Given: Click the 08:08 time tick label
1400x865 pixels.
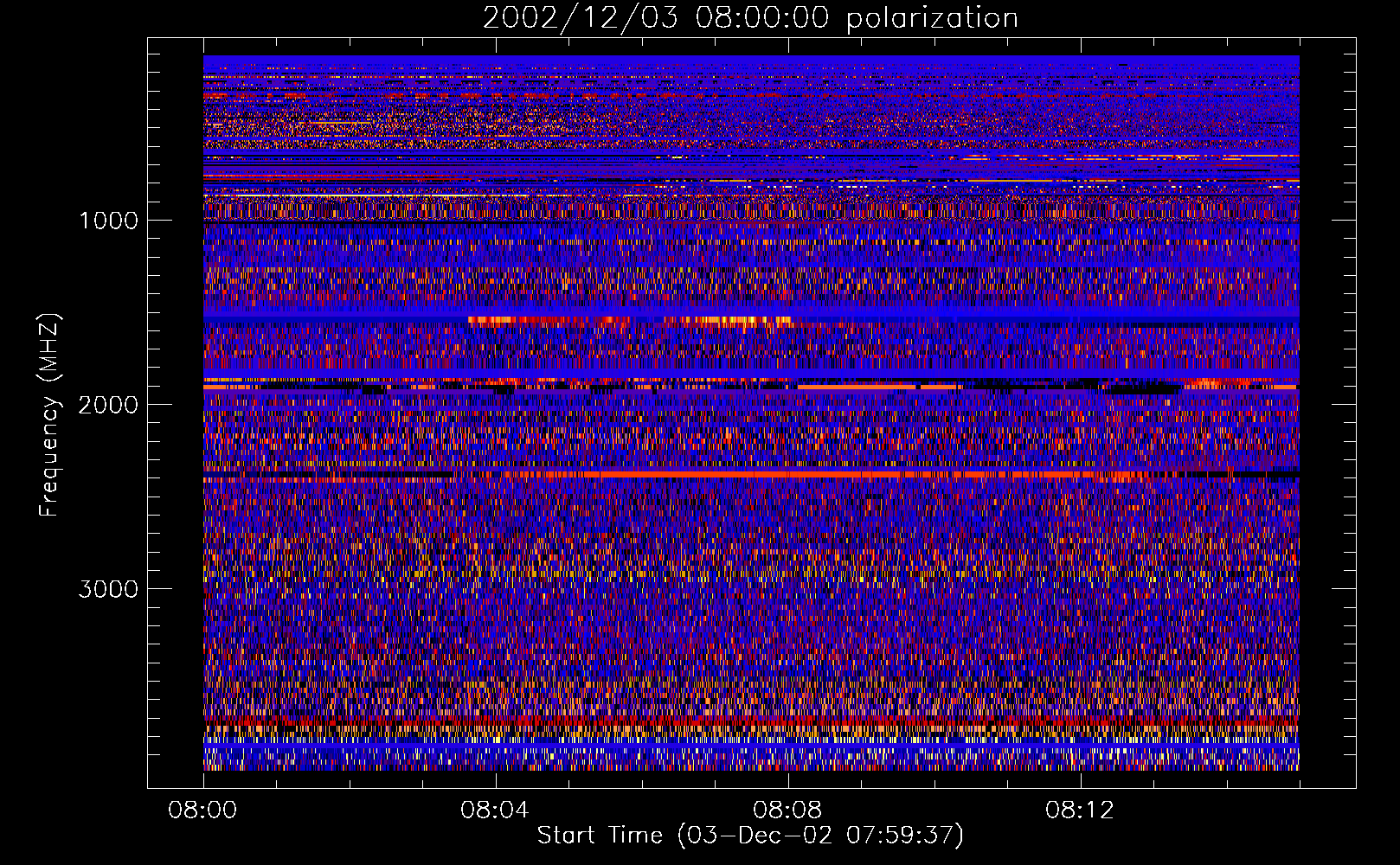Looking at the screenshot, I should click(x=787, y=811).
